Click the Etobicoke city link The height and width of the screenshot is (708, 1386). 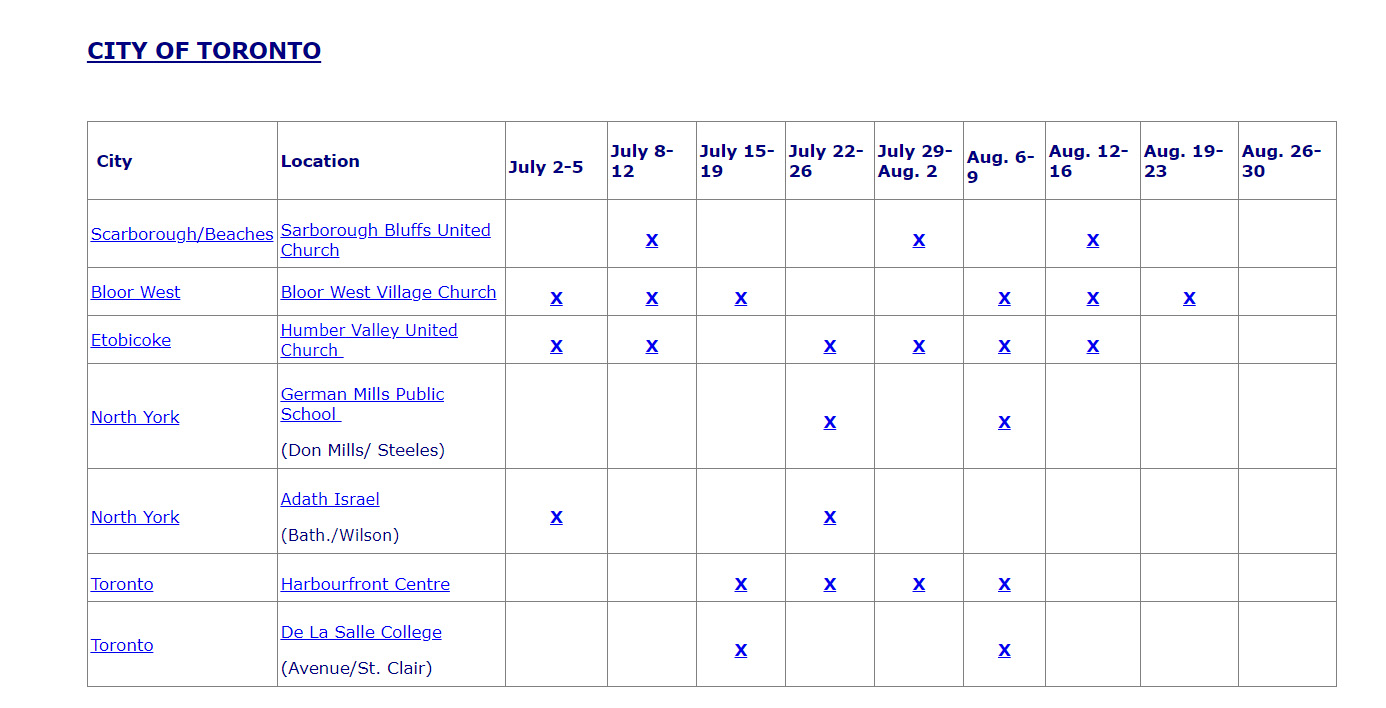pyautogui.click(x=131, y=340)
